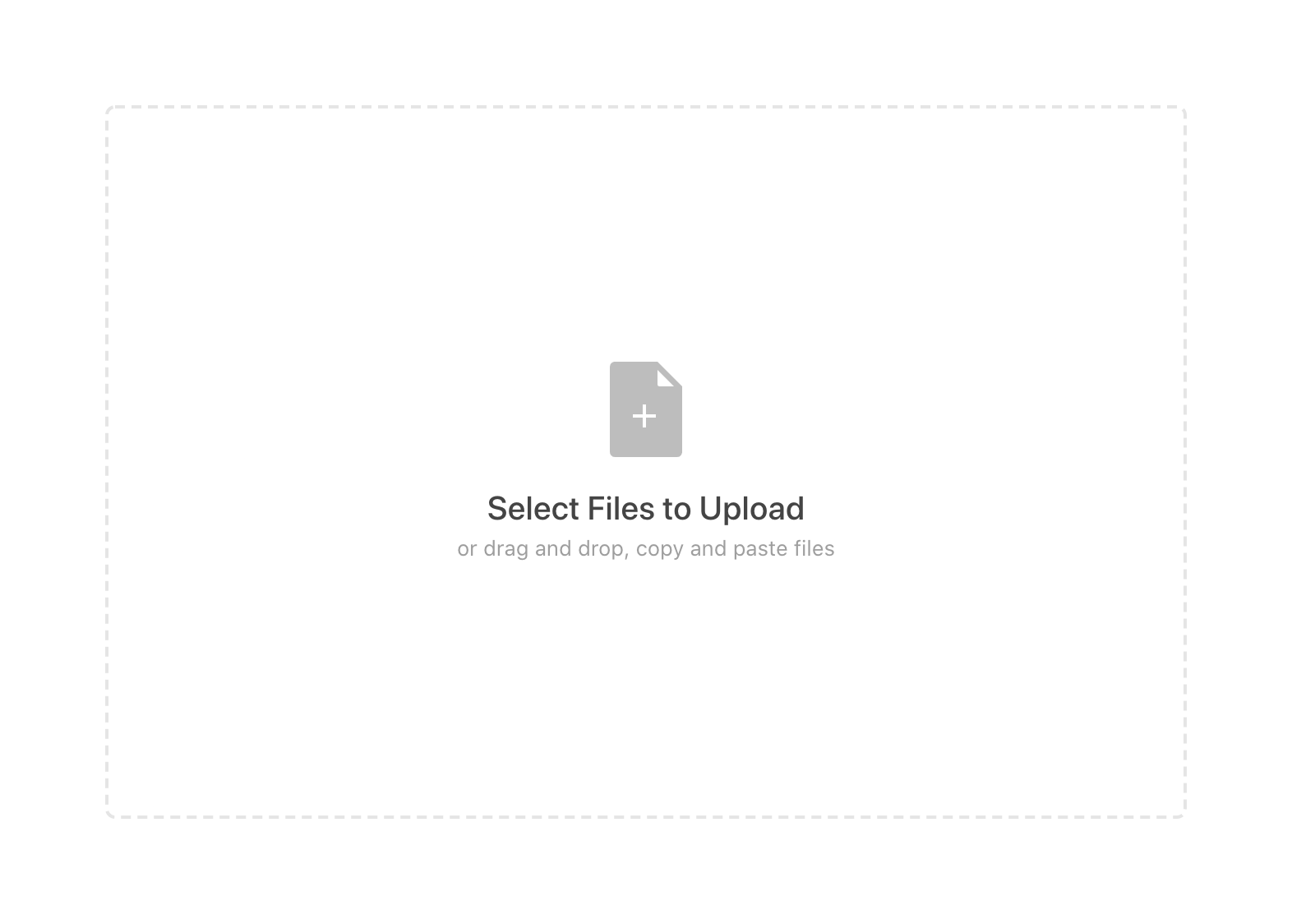Click the "copy and paste files" text
Viewport: 1292px width, 924px height.
coord(735,548)
